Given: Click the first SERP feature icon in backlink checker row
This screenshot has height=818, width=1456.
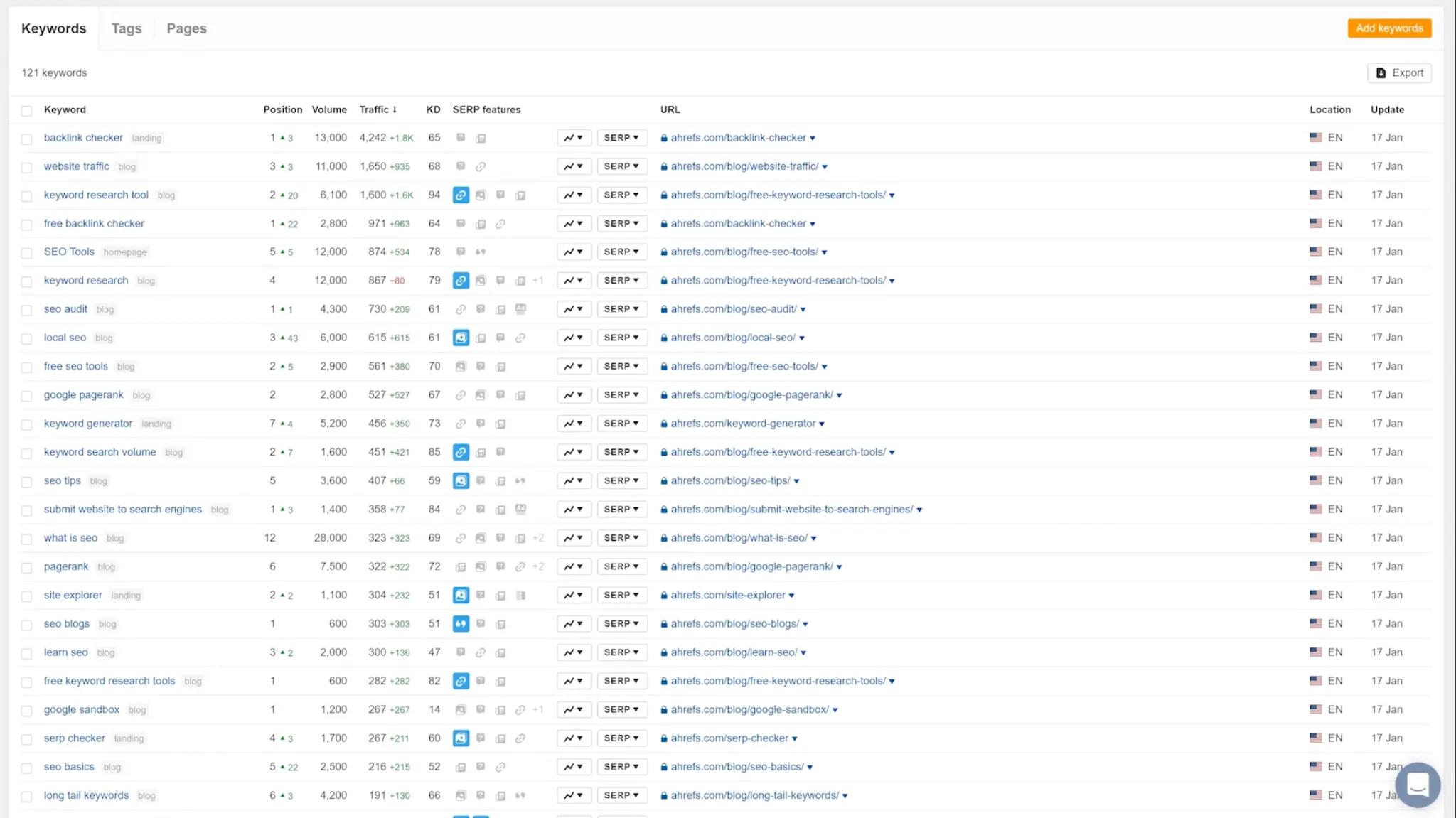Looking at the screenshot, I should [x=461, y=138].
